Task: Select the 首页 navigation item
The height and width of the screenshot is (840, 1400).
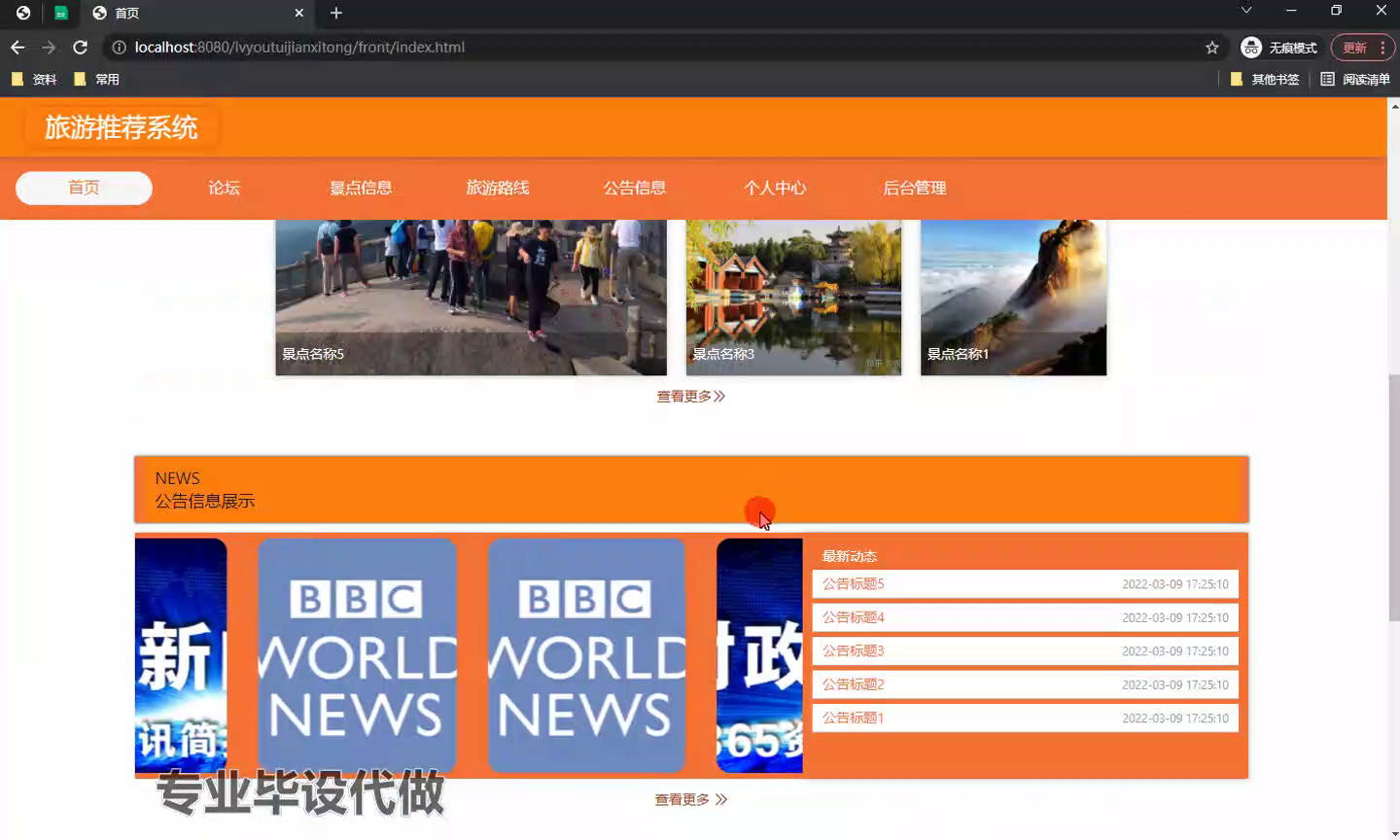Action: click(84, 188)
